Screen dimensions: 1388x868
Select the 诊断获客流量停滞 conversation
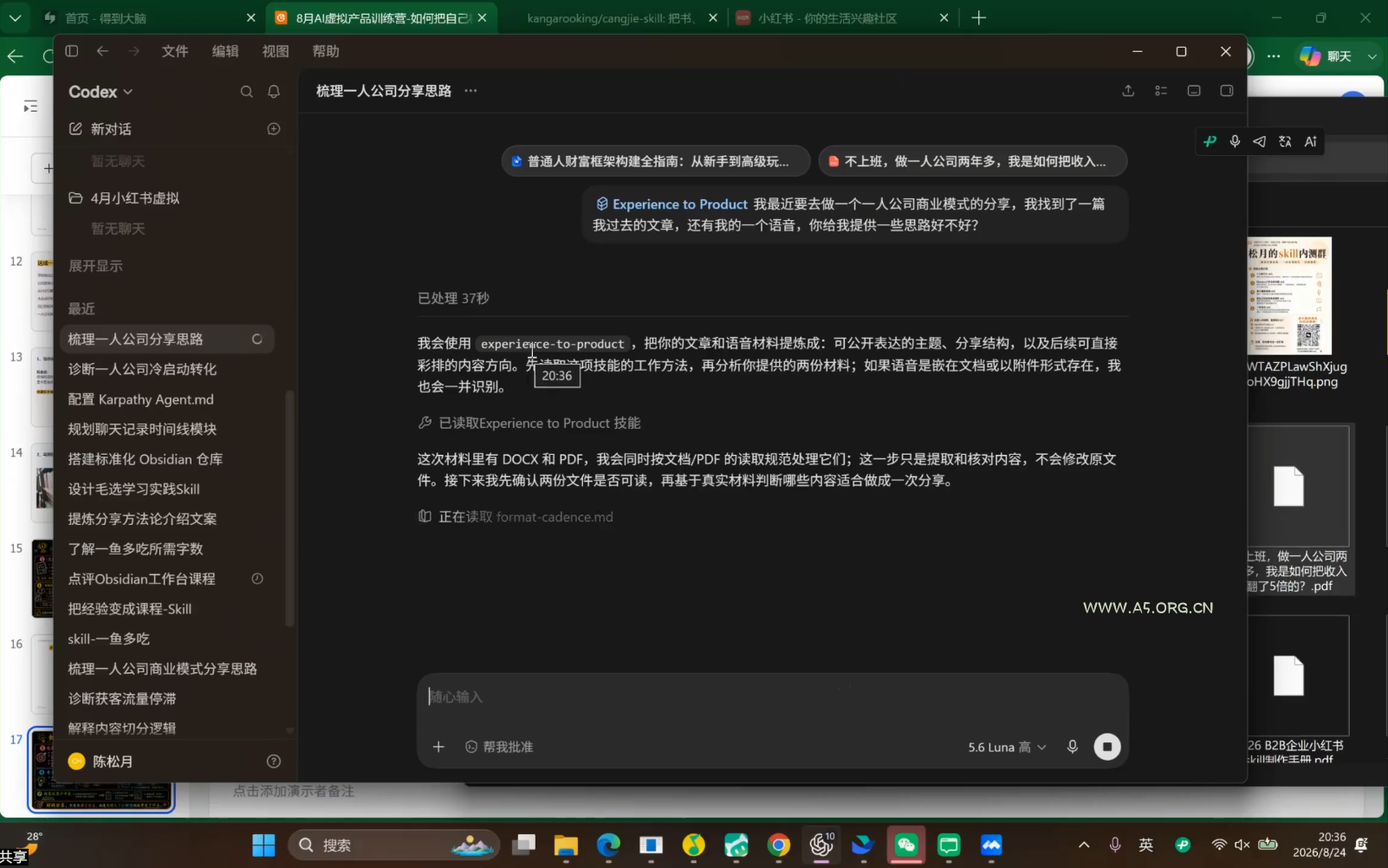point(166,698)
